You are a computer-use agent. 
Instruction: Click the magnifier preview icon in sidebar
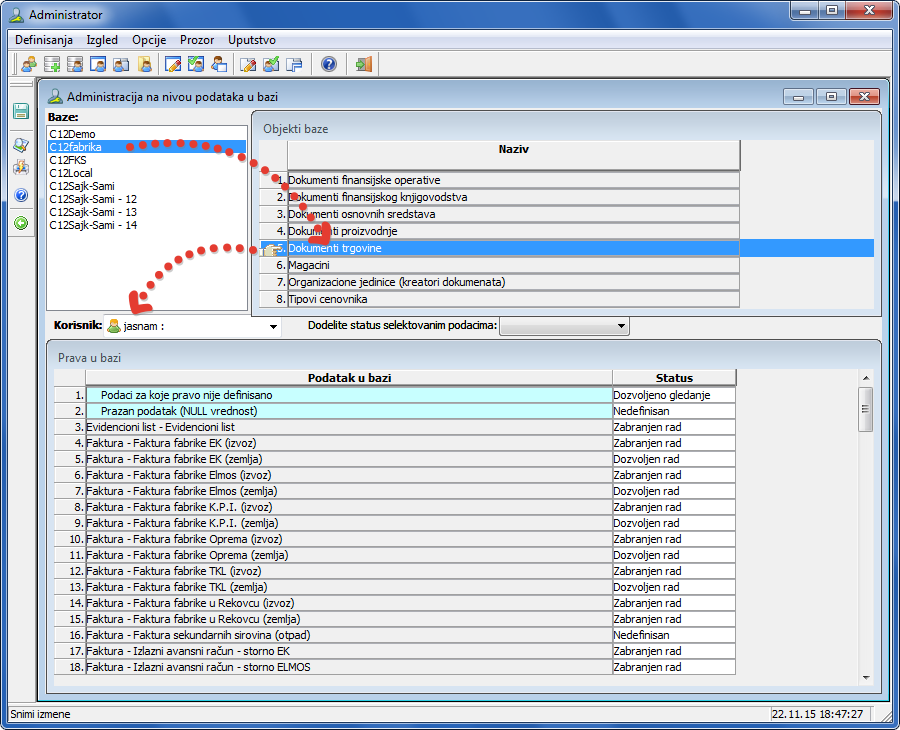coord(21,145)
